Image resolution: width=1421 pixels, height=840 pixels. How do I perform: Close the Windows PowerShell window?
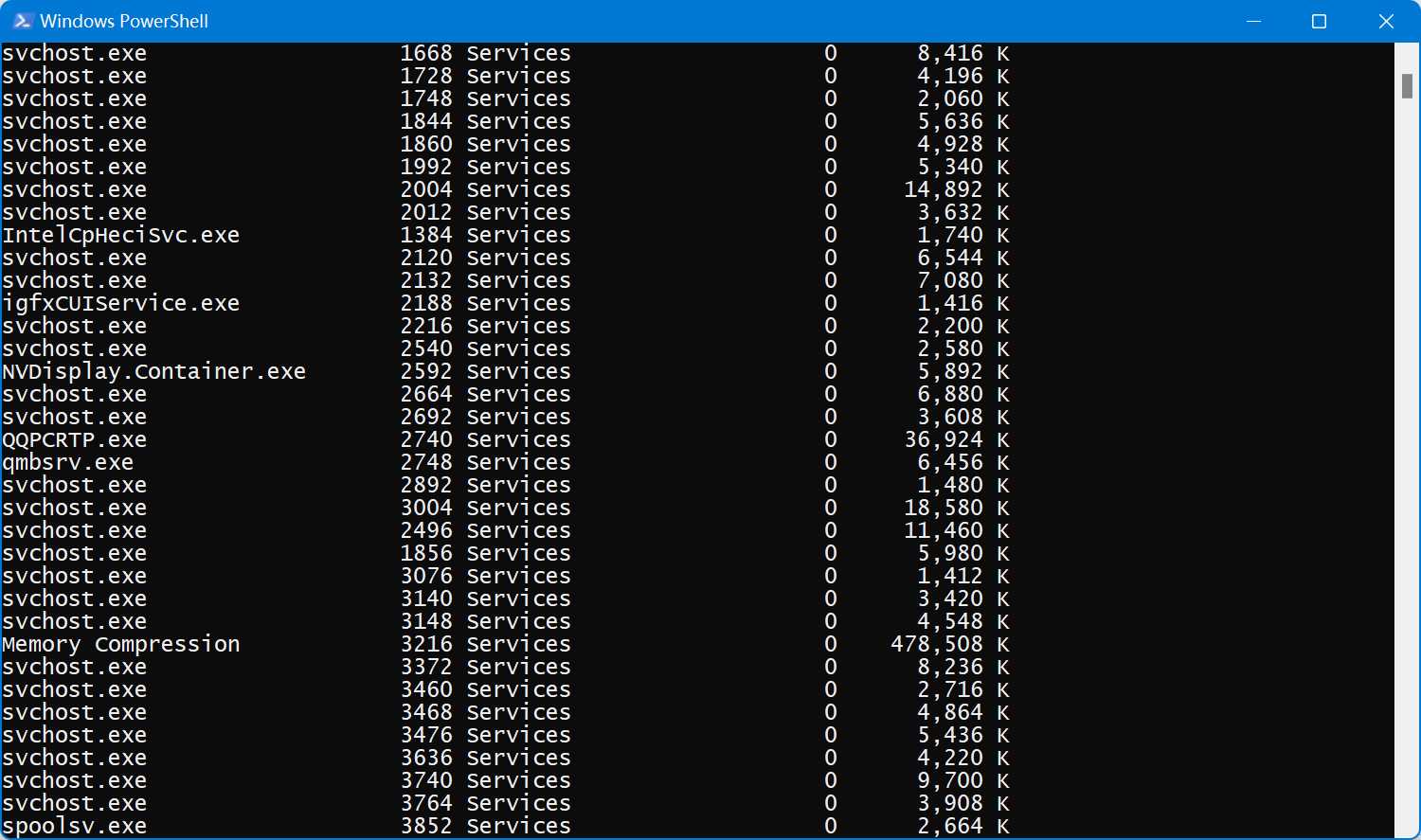pos(1386,21)
